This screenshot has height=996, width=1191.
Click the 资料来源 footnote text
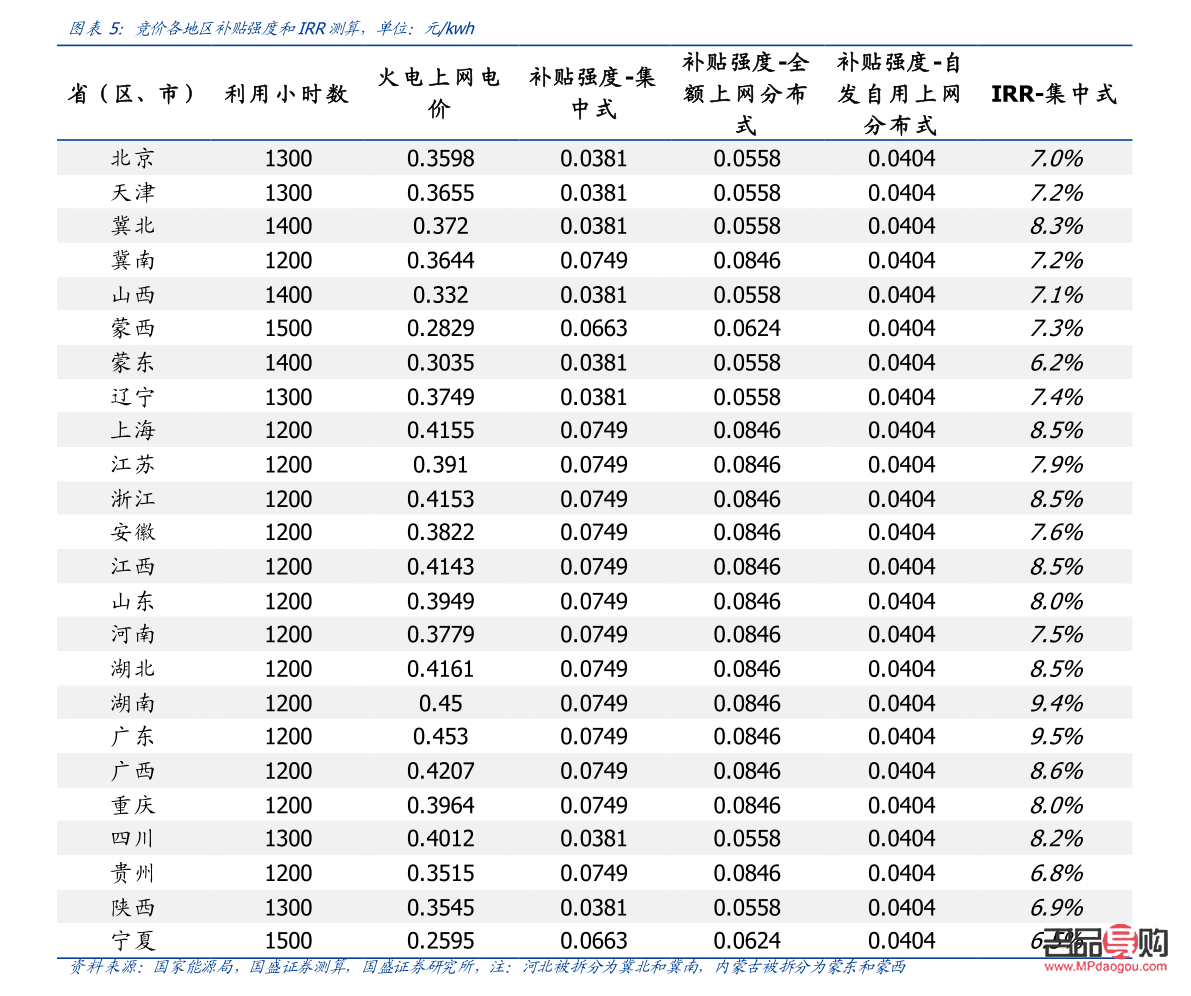tap(488, 967)
